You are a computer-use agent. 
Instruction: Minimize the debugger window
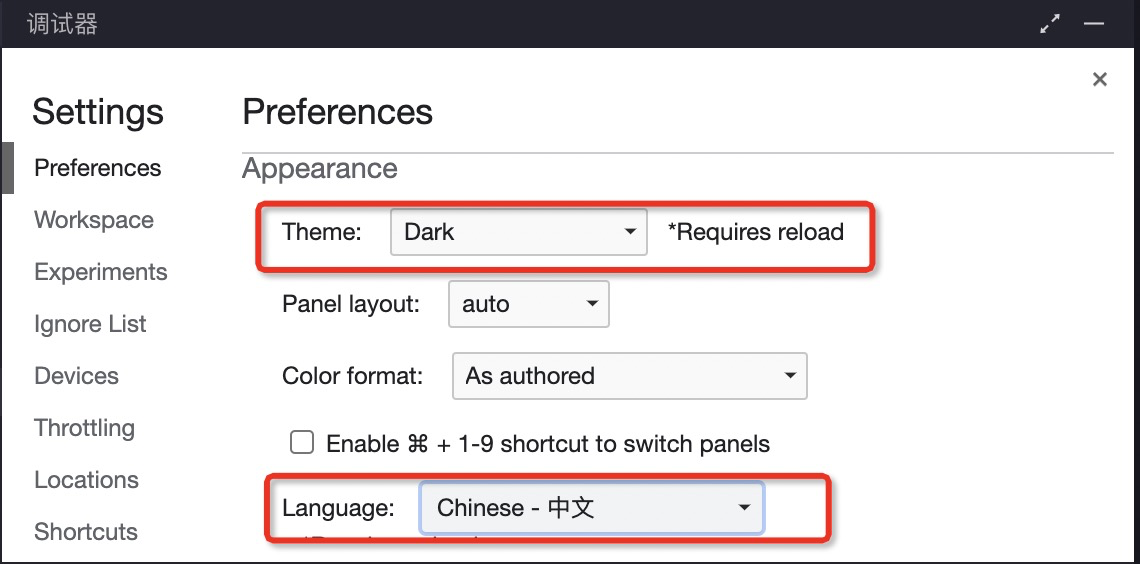point(1094,25)
